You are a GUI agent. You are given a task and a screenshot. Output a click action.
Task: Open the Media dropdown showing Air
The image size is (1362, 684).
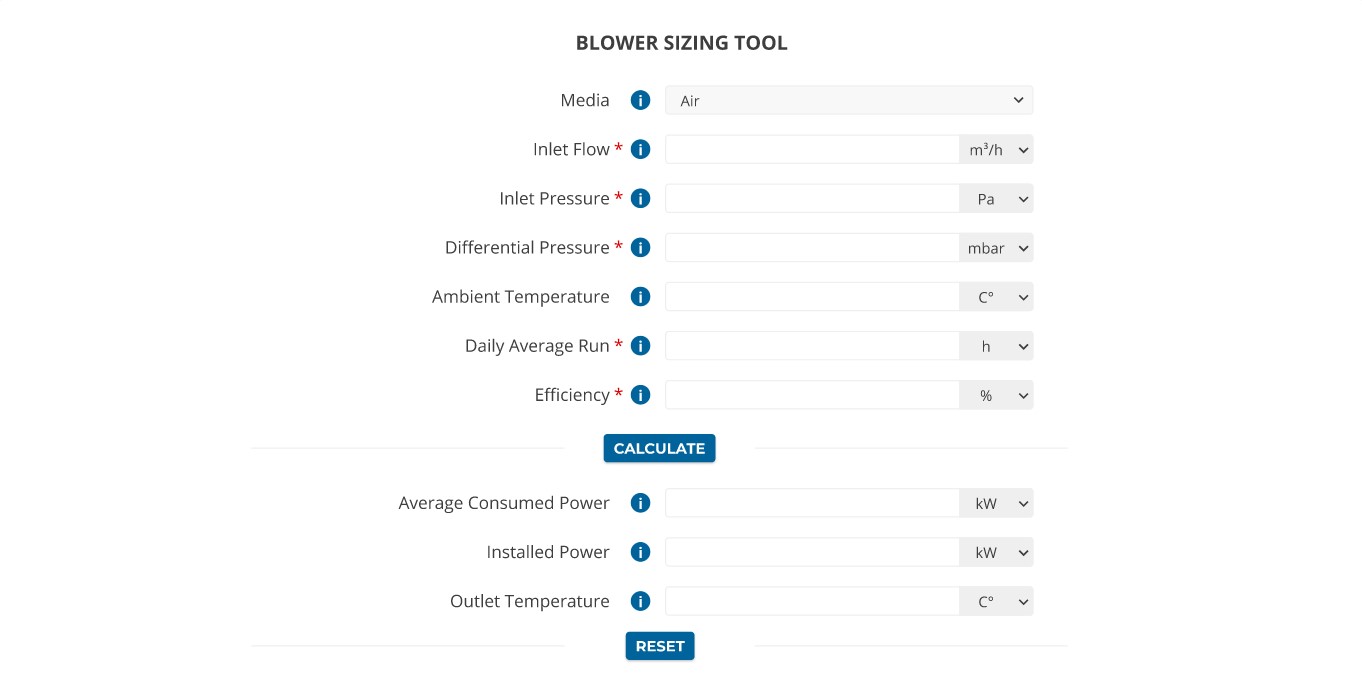click(x=848, y=100)
